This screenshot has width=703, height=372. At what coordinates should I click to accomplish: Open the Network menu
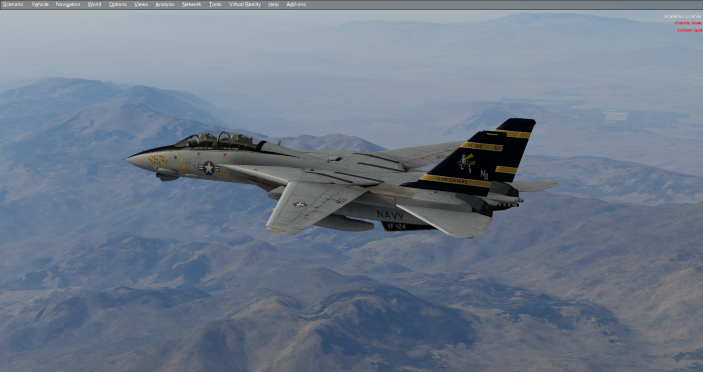pos(191,4)
